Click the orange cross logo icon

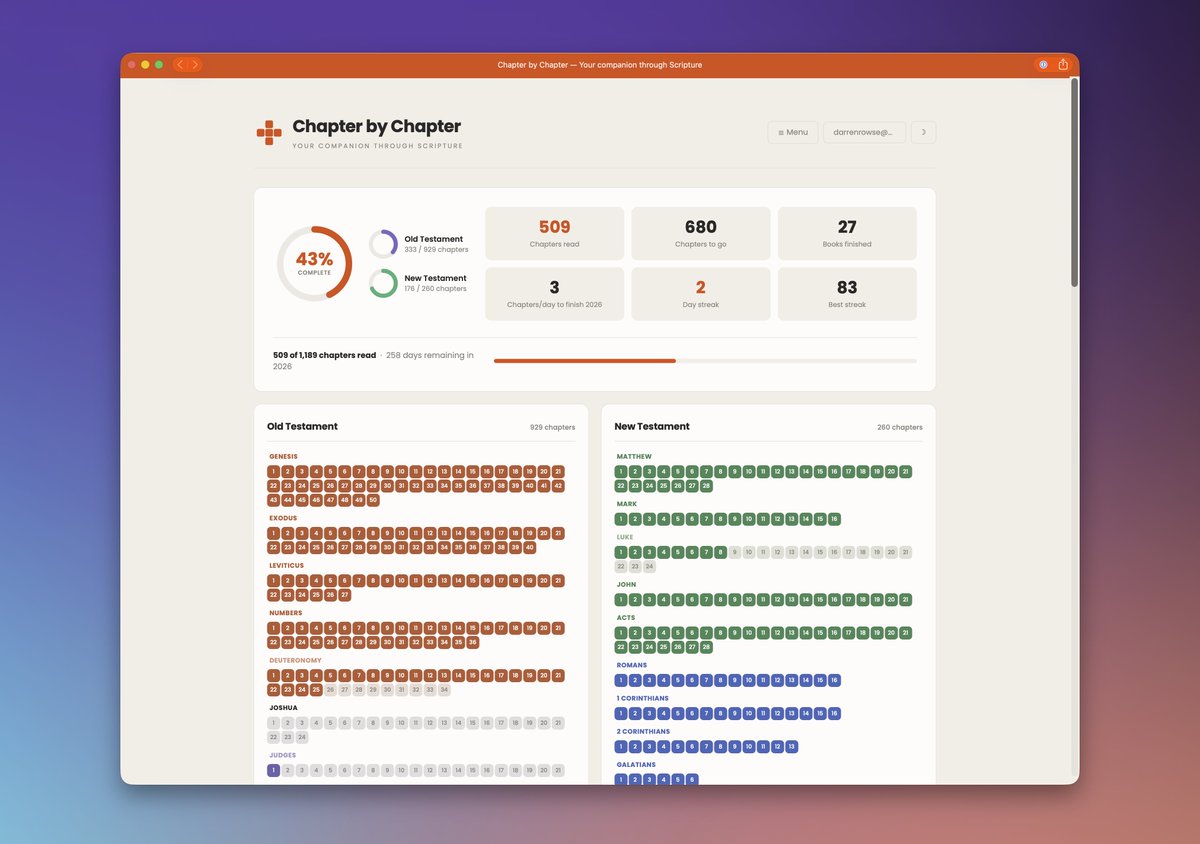269,132
